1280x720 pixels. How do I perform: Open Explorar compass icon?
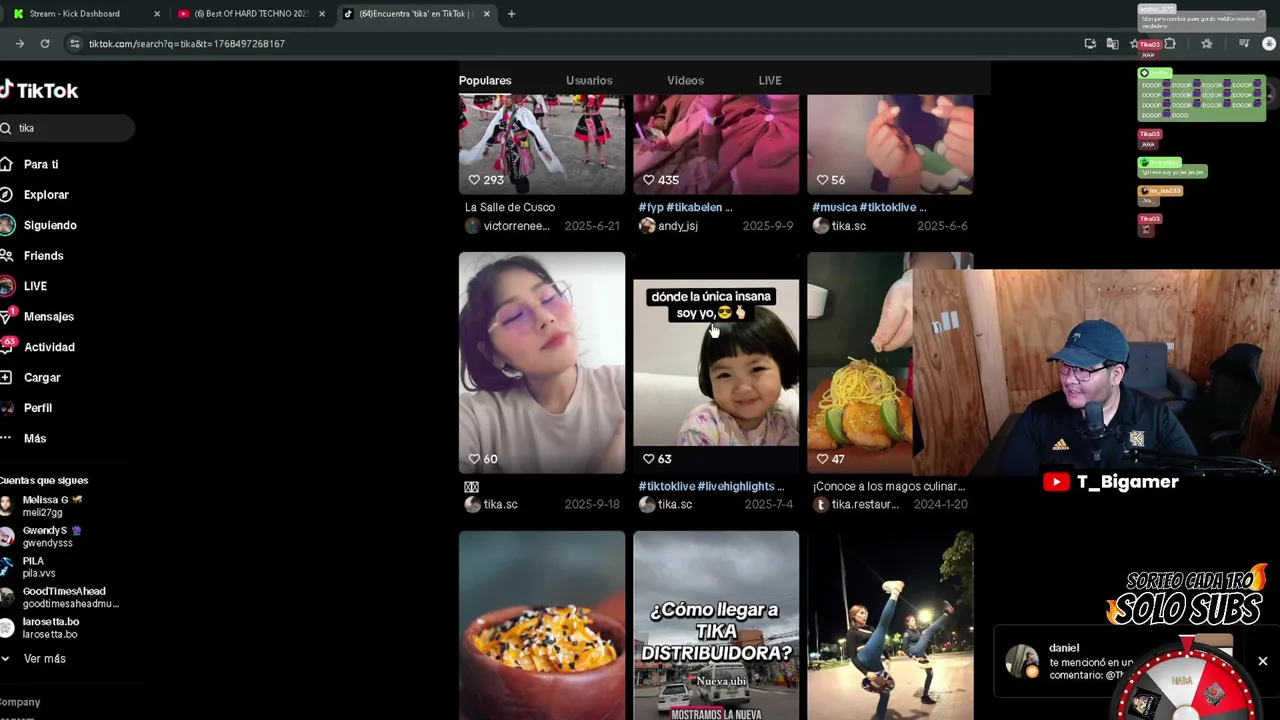pyautogui.click(x=6, y=195)
